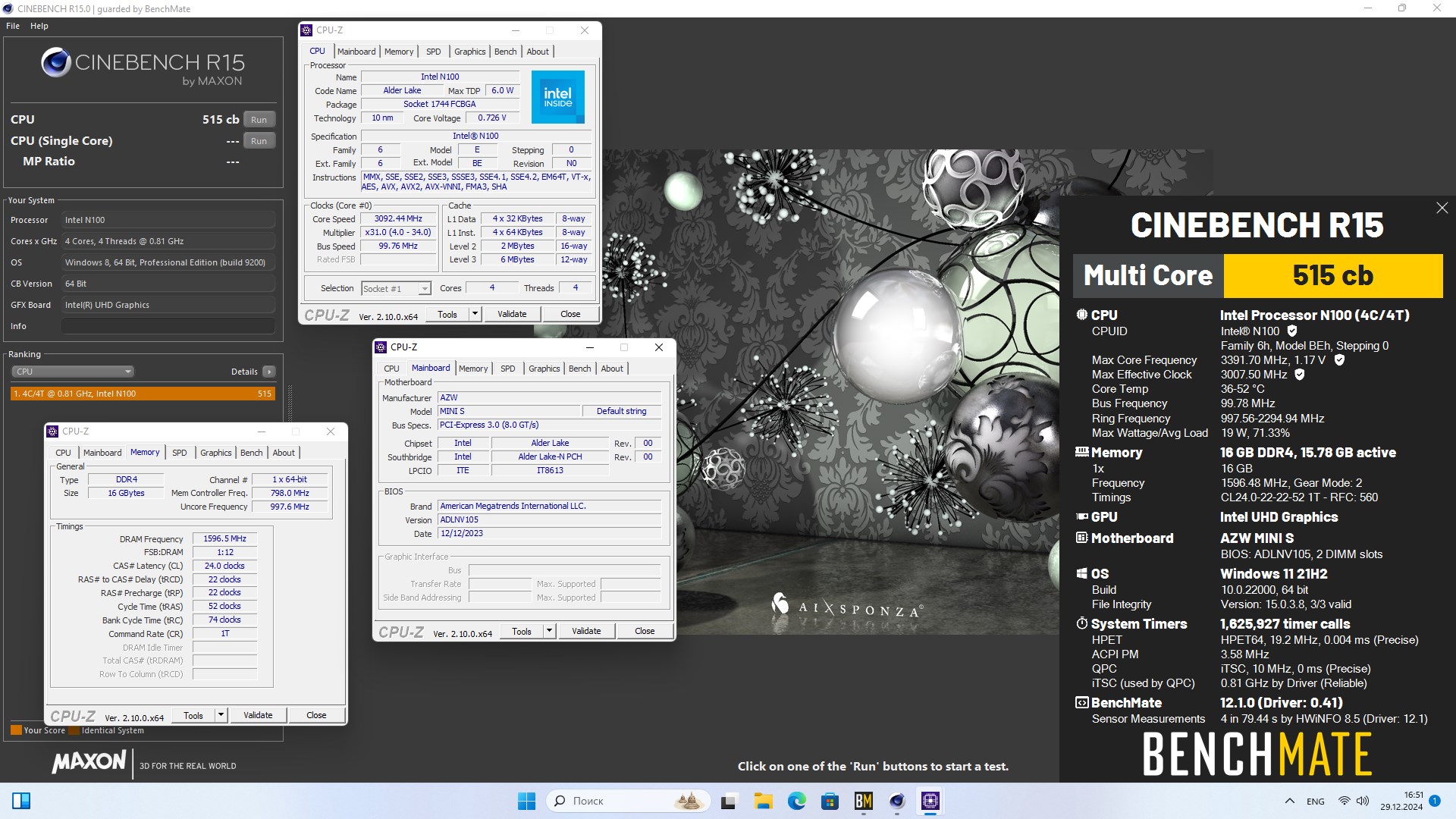Image resolution: width=1456 pixels, height=819 pixels.
Task: Click Close in CPU-Z CPU window
Action: (x=570, y=314)
